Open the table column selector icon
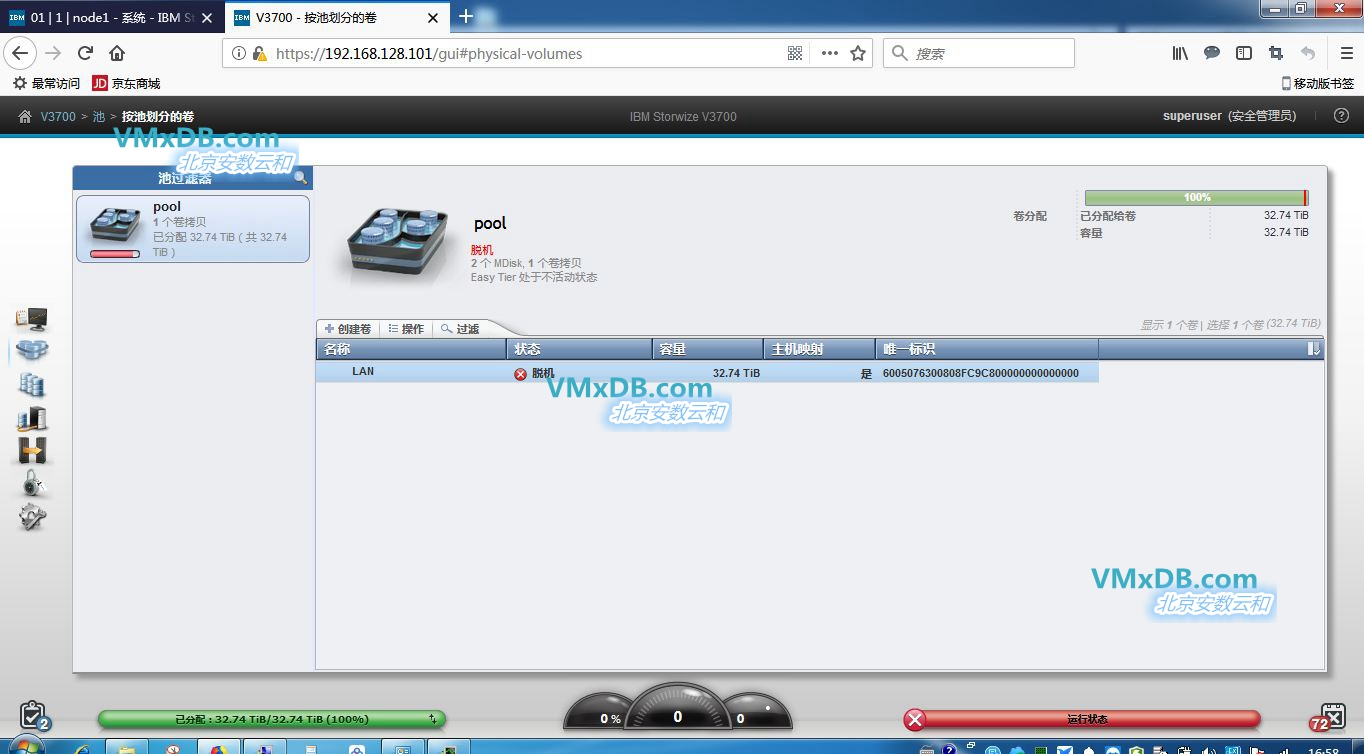This screenshot has width=1364, height=754. coord(1314,349)
